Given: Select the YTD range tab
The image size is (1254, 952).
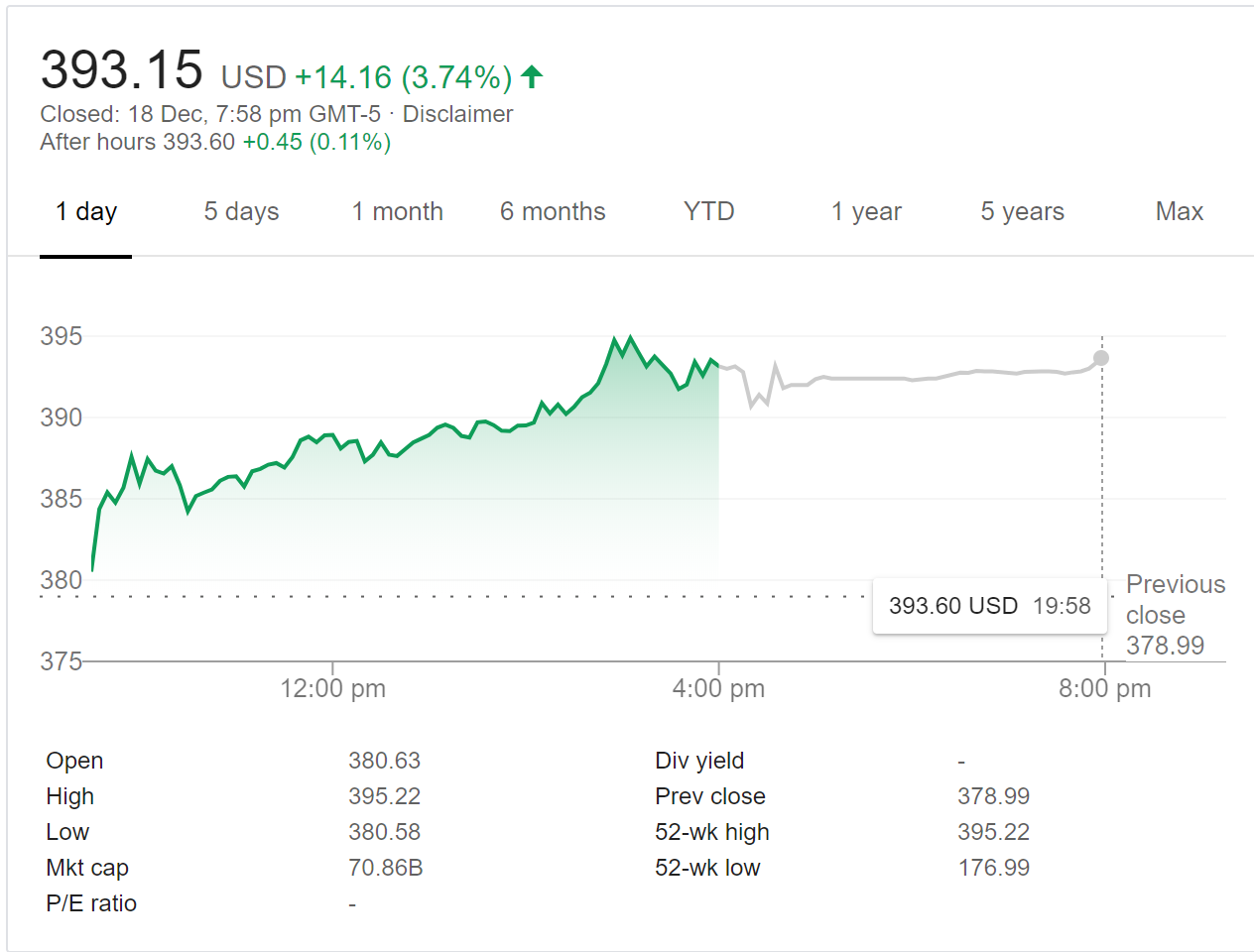Looking at the screenshot, I should pyautogui.click(x=708, y=211).
